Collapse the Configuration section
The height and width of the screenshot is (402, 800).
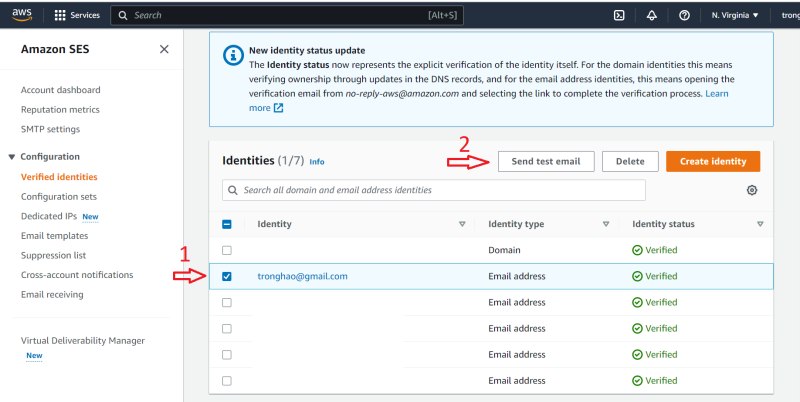[12, 157]
